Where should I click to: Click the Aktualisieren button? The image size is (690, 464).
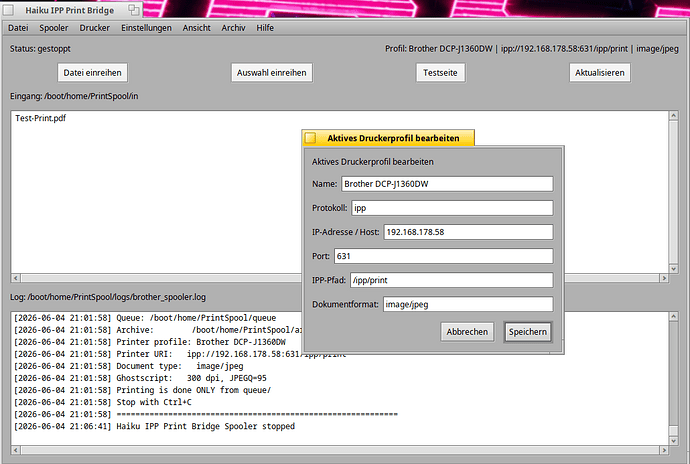pyautogui.click(x=600, y=73)
